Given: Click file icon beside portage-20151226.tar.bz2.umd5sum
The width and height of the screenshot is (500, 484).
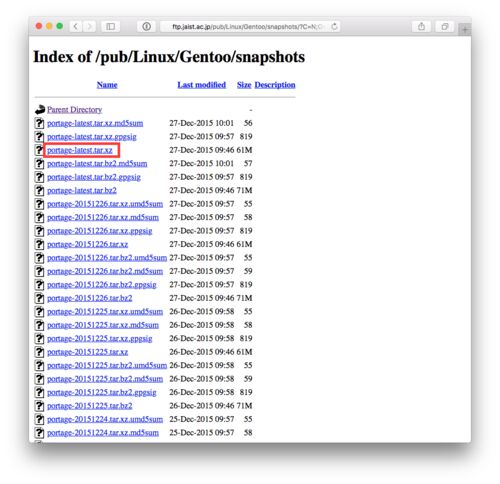Looking at the screenshot, I should point(39,258).
